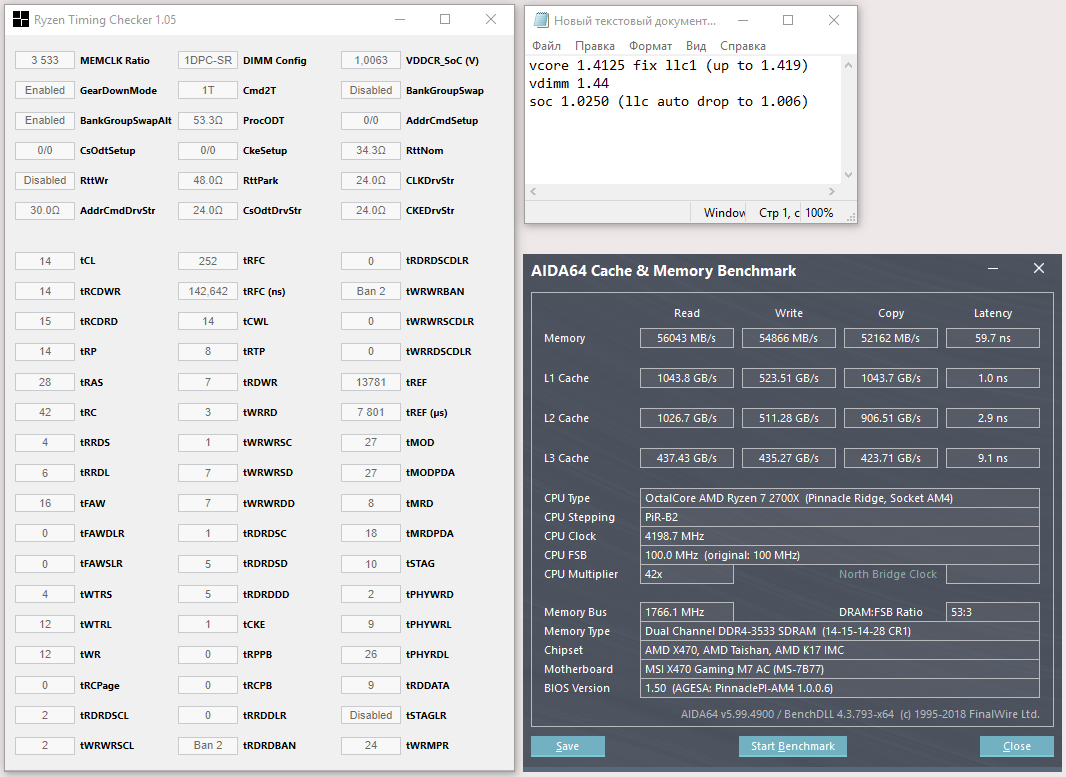Minimize the Ryzen Timing Checker window
1066x777 pixels.
tap(400, 20)
